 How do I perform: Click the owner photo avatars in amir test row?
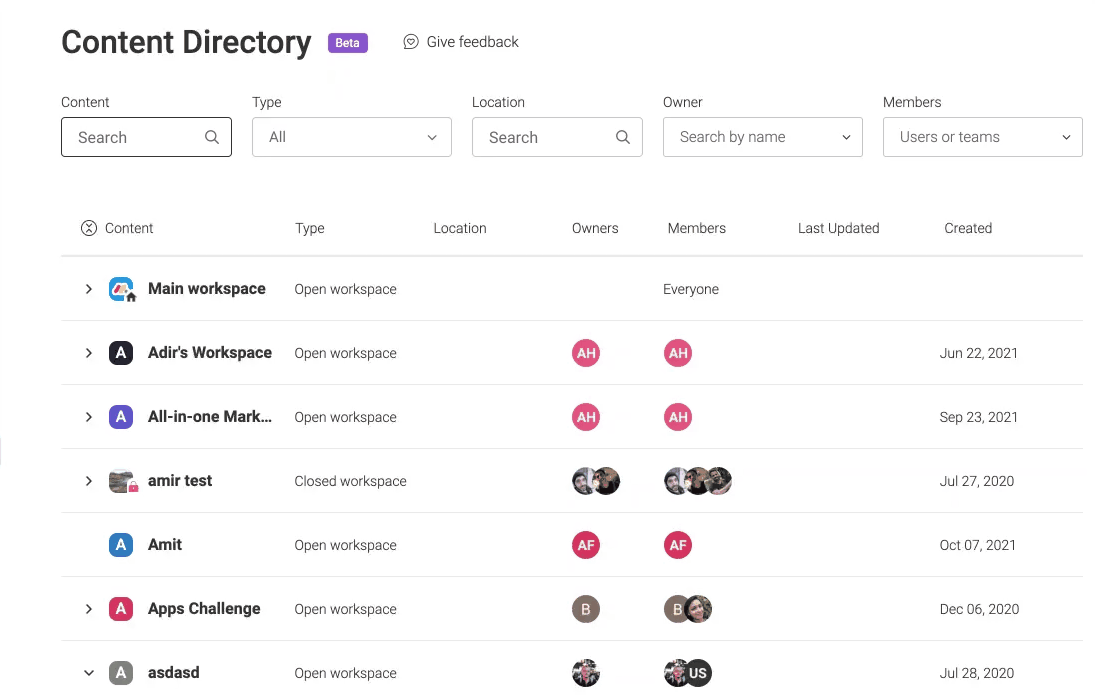click(596, 481)
